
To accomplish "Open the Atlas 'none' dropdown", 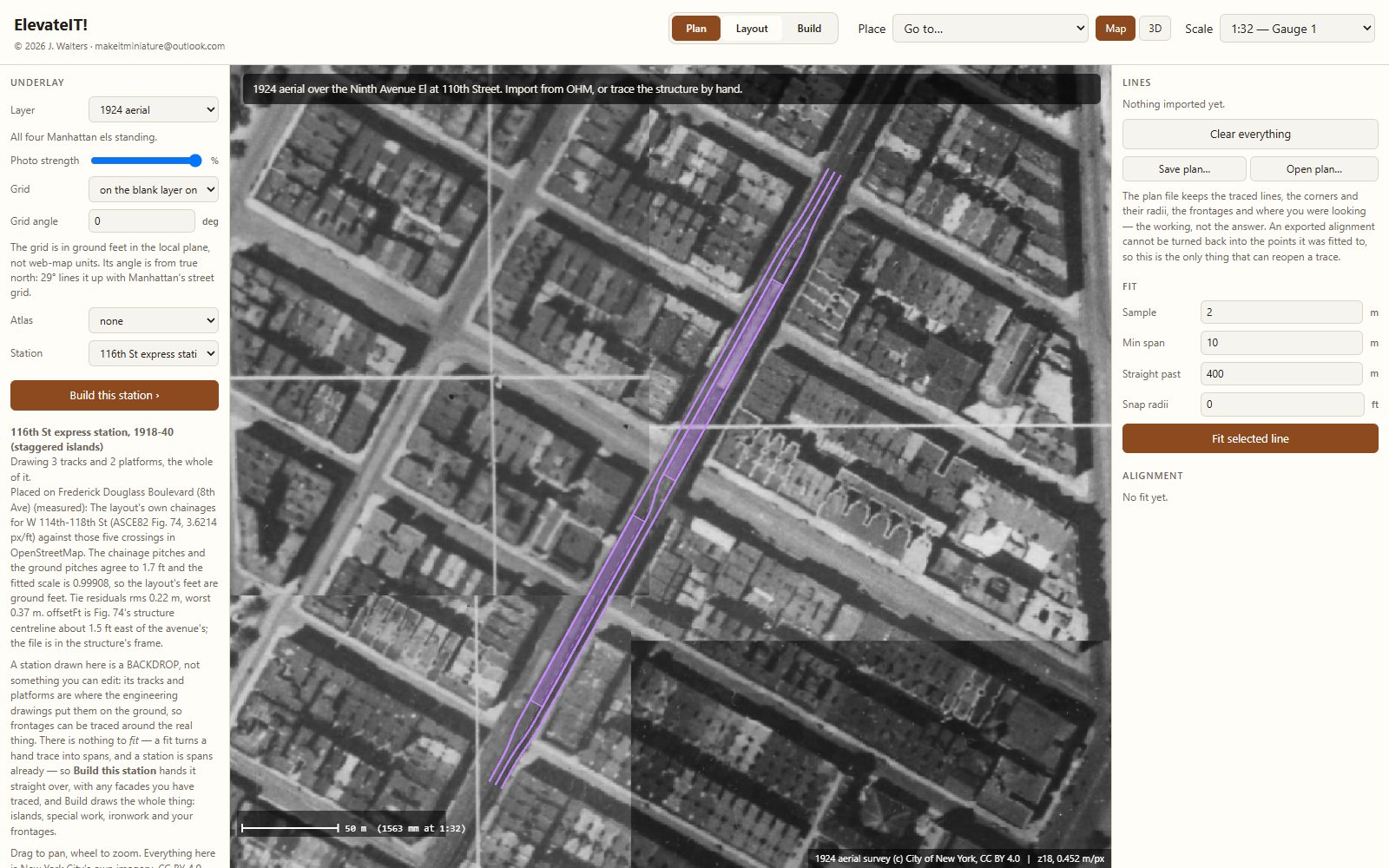I will point(154,321).
